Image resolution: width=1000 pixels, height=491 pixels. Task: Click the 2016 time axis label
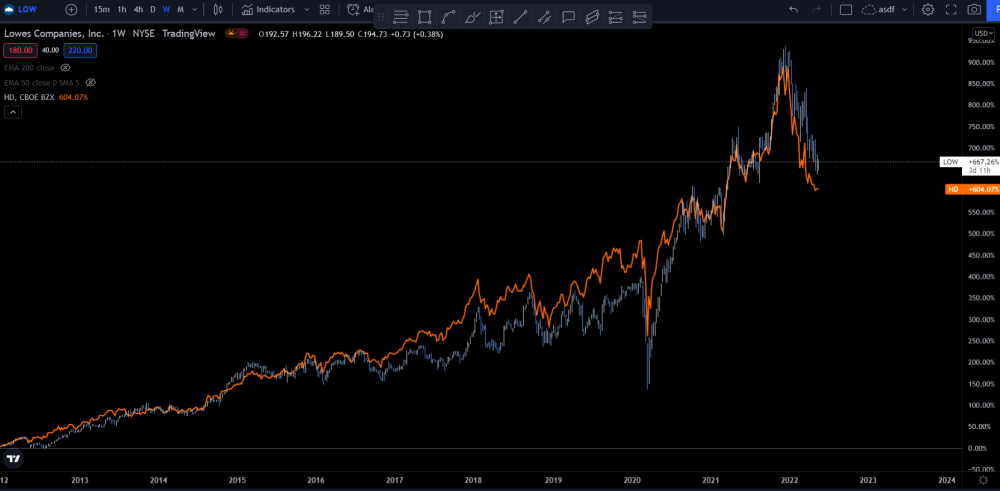(316, 480)
